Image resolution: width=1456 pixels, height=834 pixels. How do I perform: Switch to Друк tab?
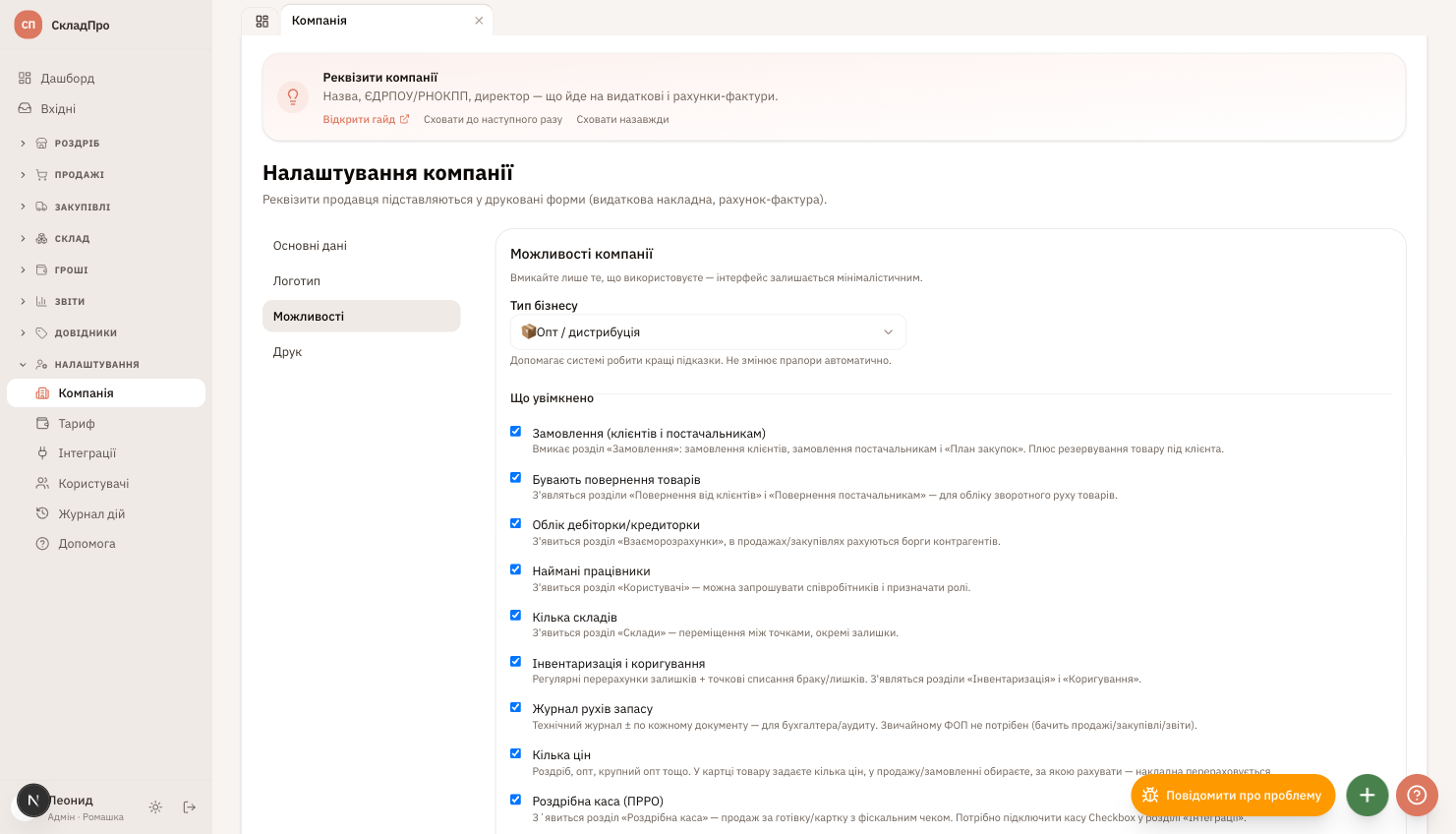point(361,352)
